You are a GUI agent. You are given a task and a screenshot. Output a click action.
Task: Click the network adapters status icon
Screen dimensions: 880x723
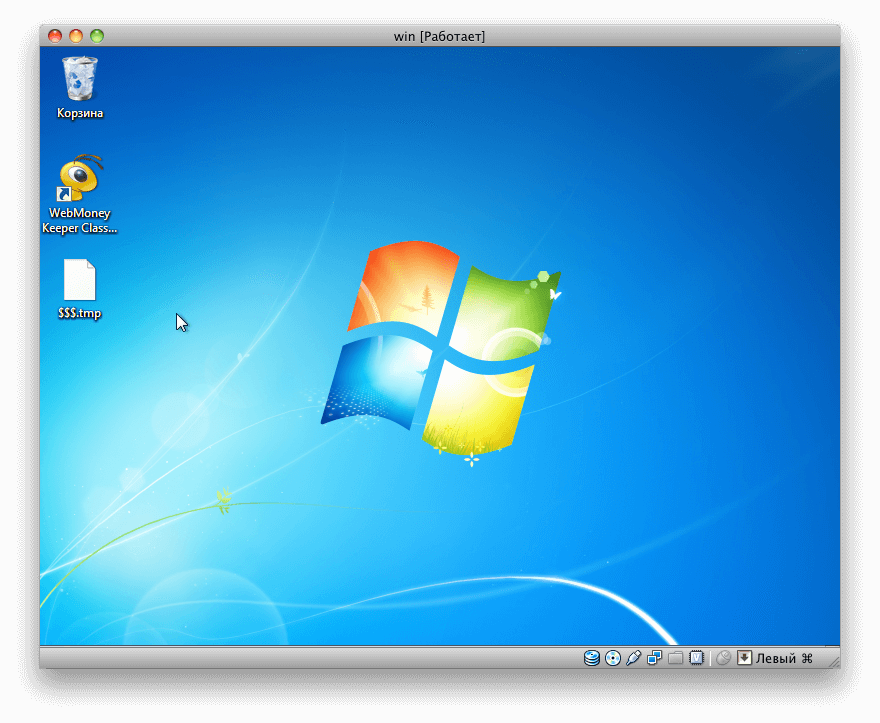pyautogui.click(x=654, y=658)
